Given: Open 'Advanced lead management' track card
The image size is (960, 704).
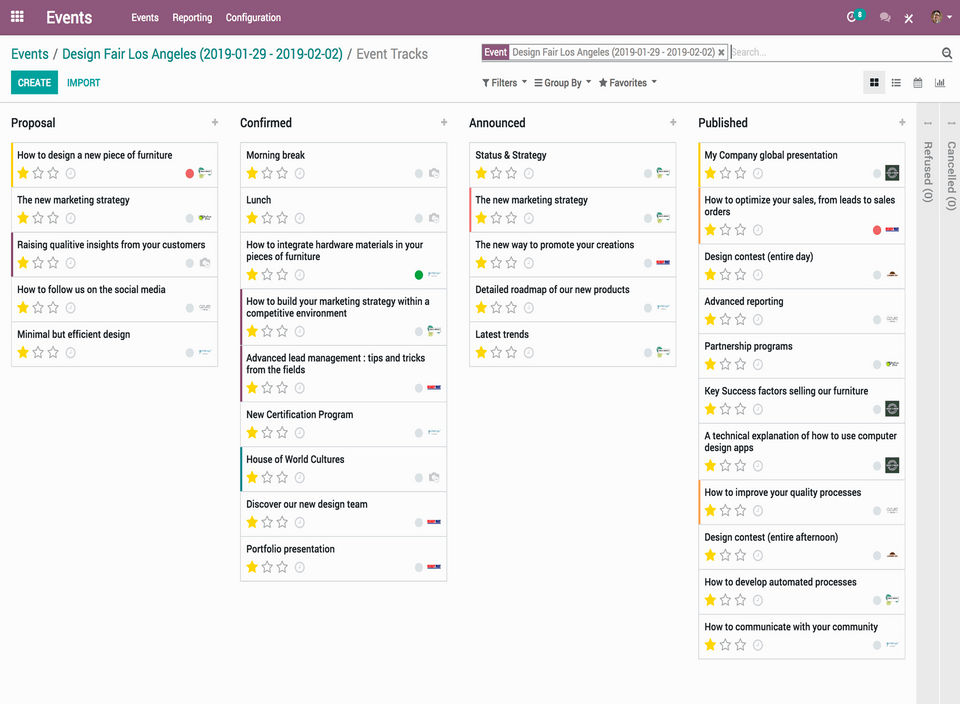Looking at the screenshot, I should [x=343, y=373].
